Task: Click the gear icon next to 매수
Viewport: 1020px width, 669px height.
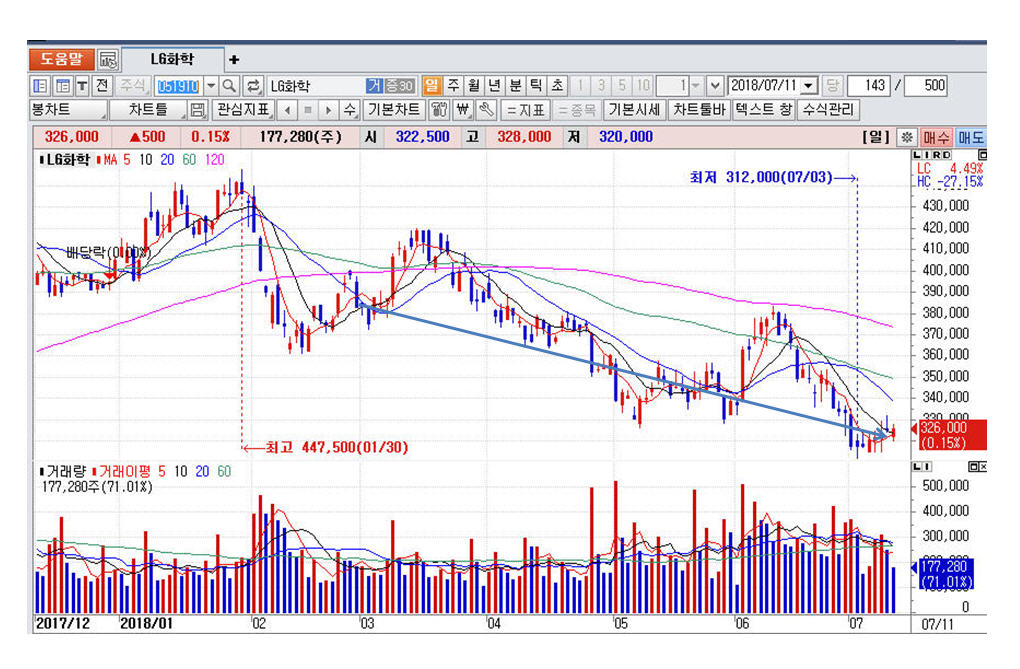Action: tap(906, 138)
